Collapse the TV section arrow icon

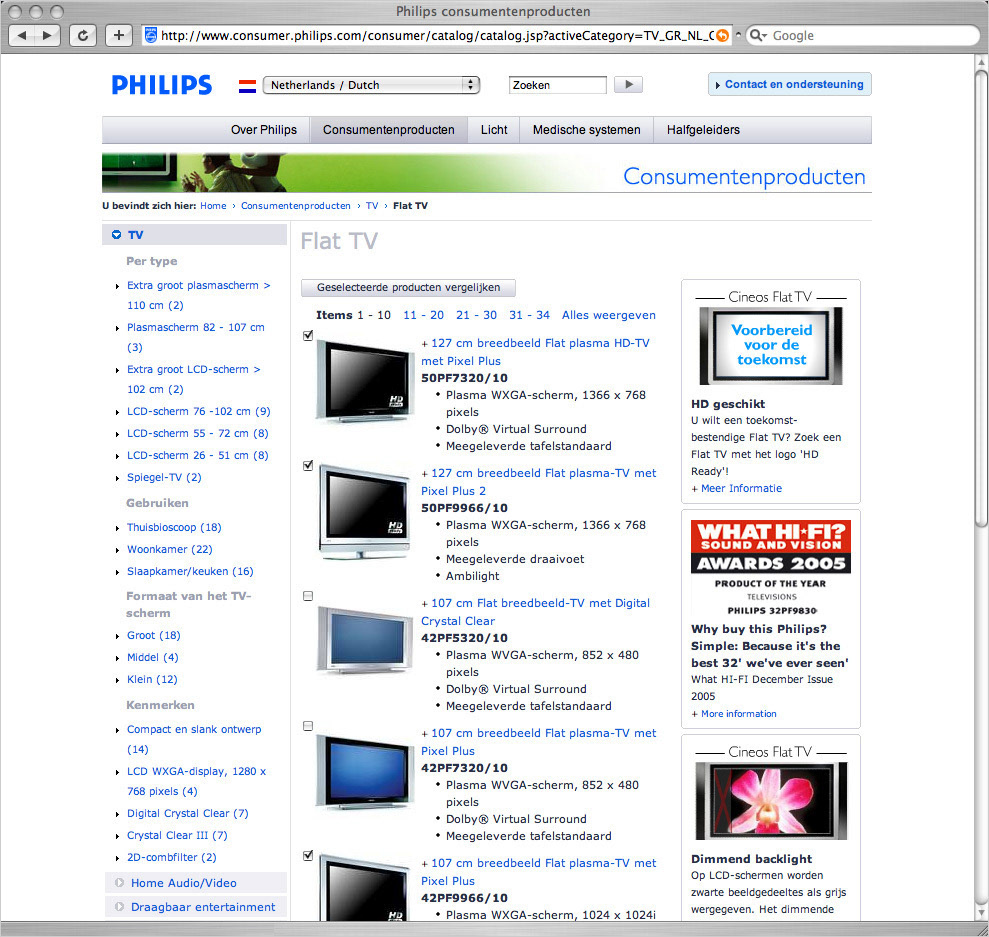[x=117, y=235]
